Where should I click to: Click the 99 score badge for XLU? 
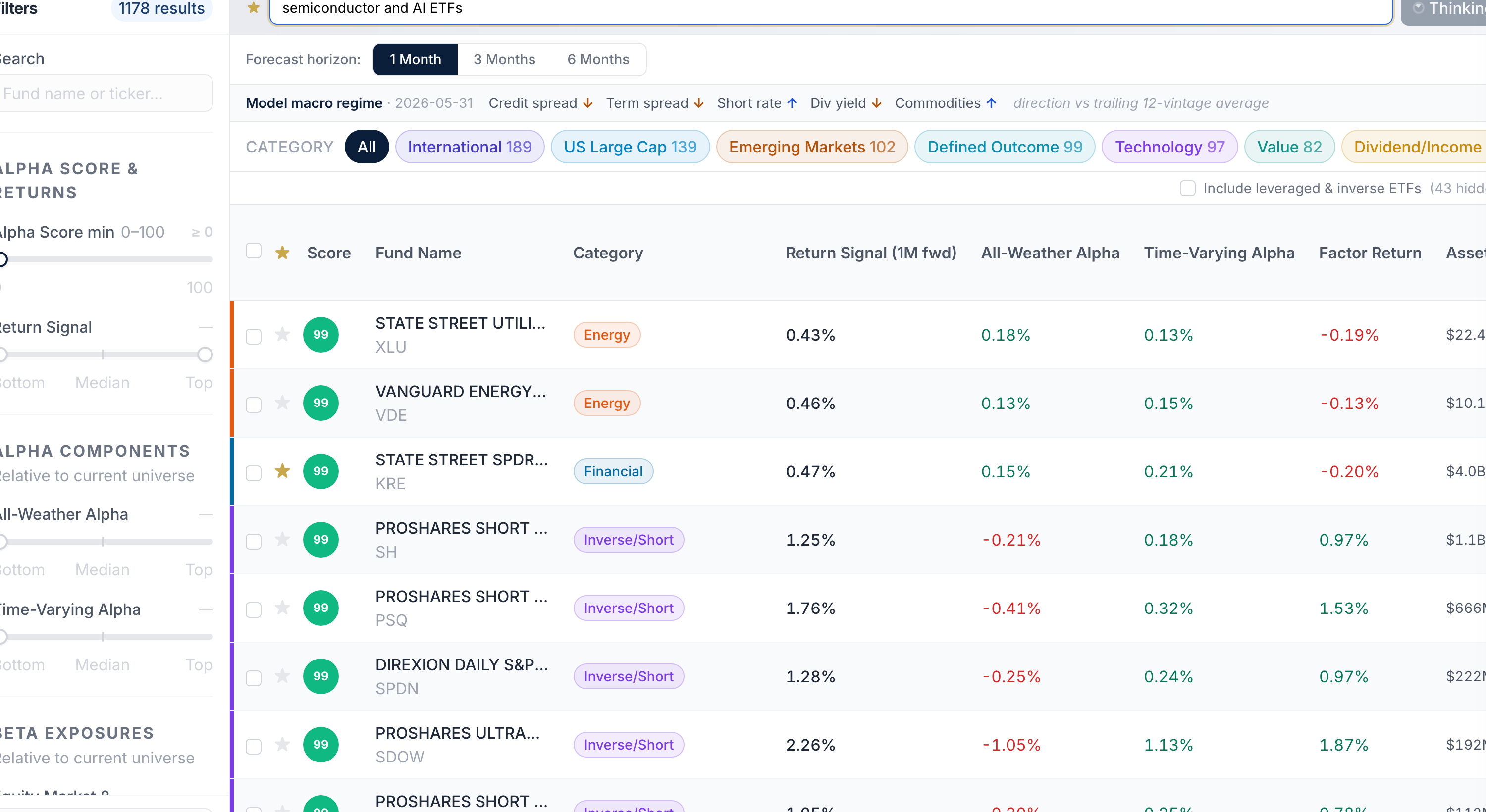click(321, 335)
